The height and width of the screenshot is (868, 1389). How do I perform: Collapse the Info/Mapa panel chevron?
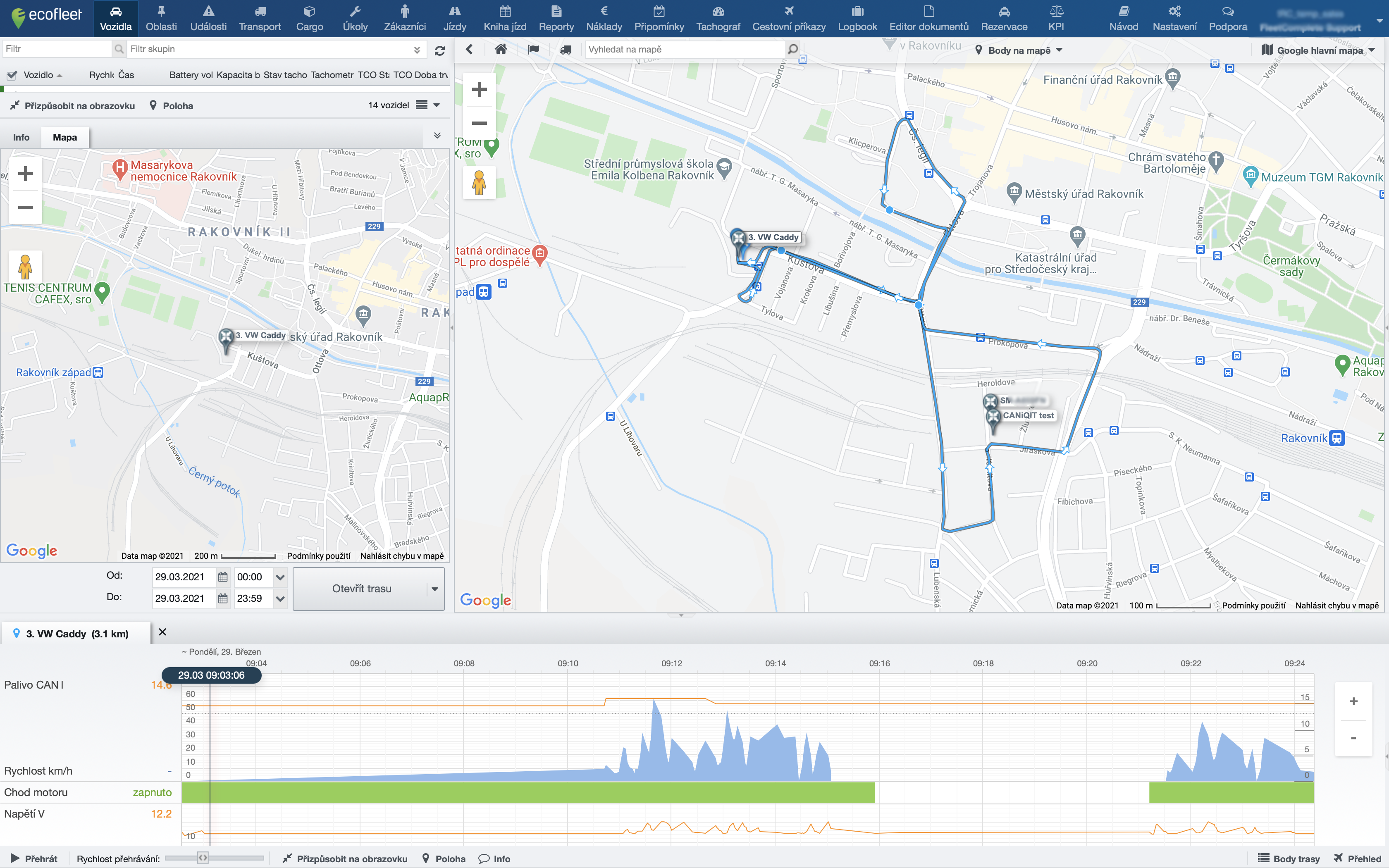(437, 136)
